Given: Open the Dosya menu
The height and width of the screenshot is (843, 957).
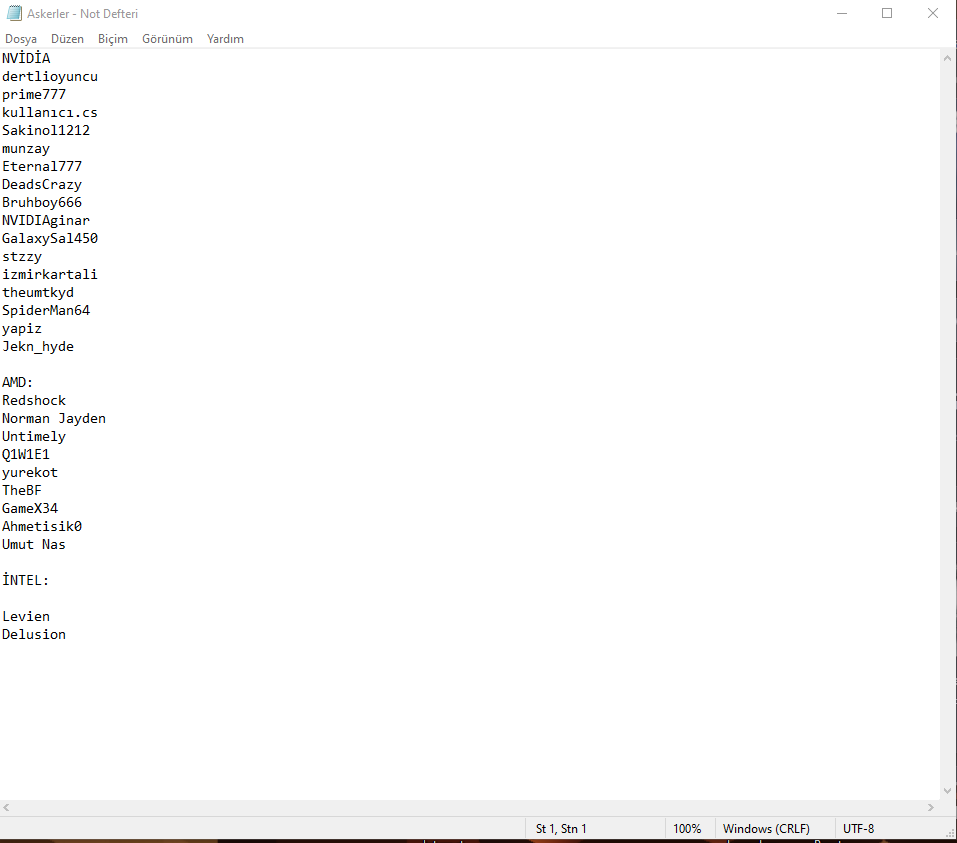Looking at the screenshot, I should pos(21,39).
